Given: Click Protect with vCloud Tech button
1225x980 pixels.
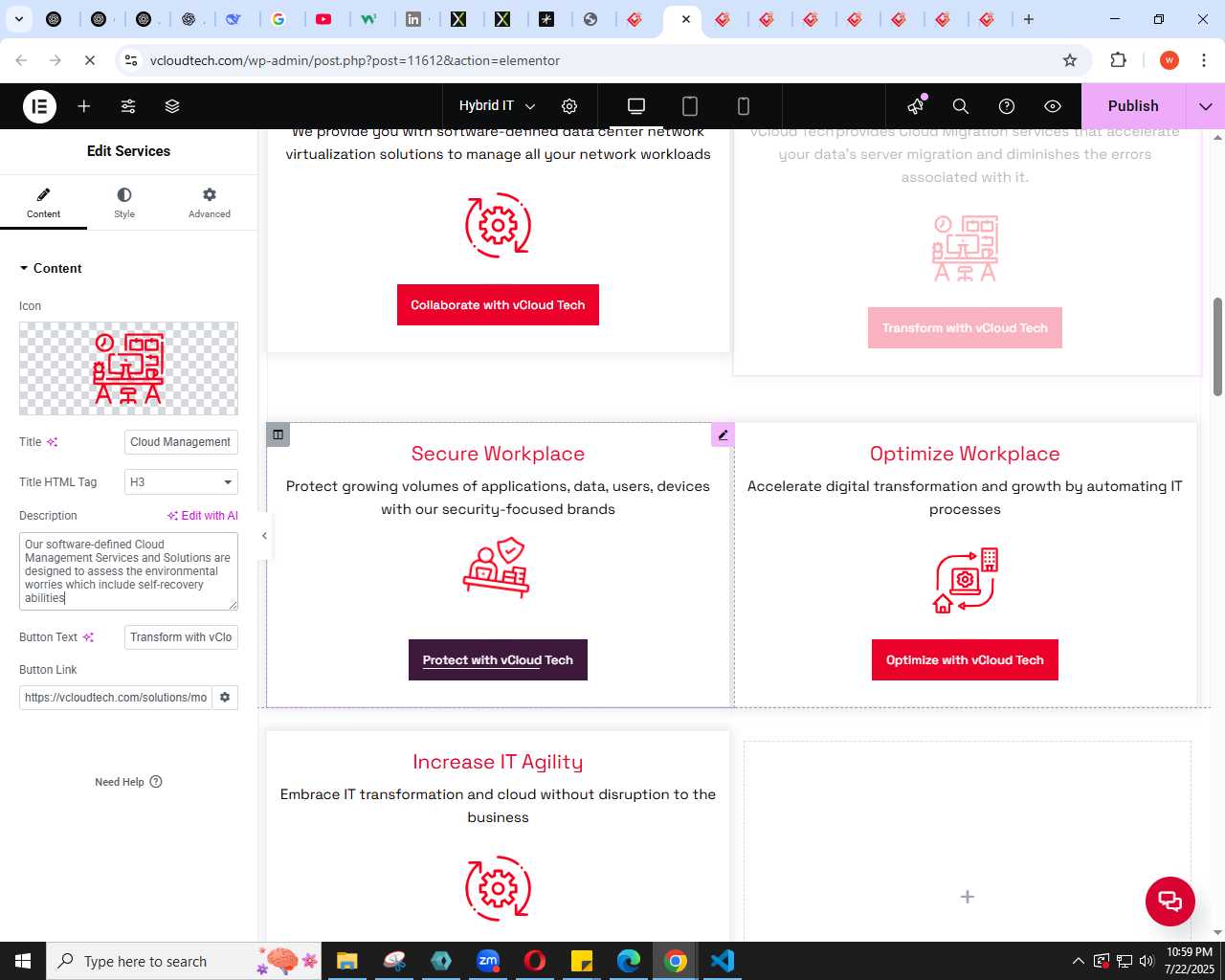Looking at the screenshot, I should point(498,660).
